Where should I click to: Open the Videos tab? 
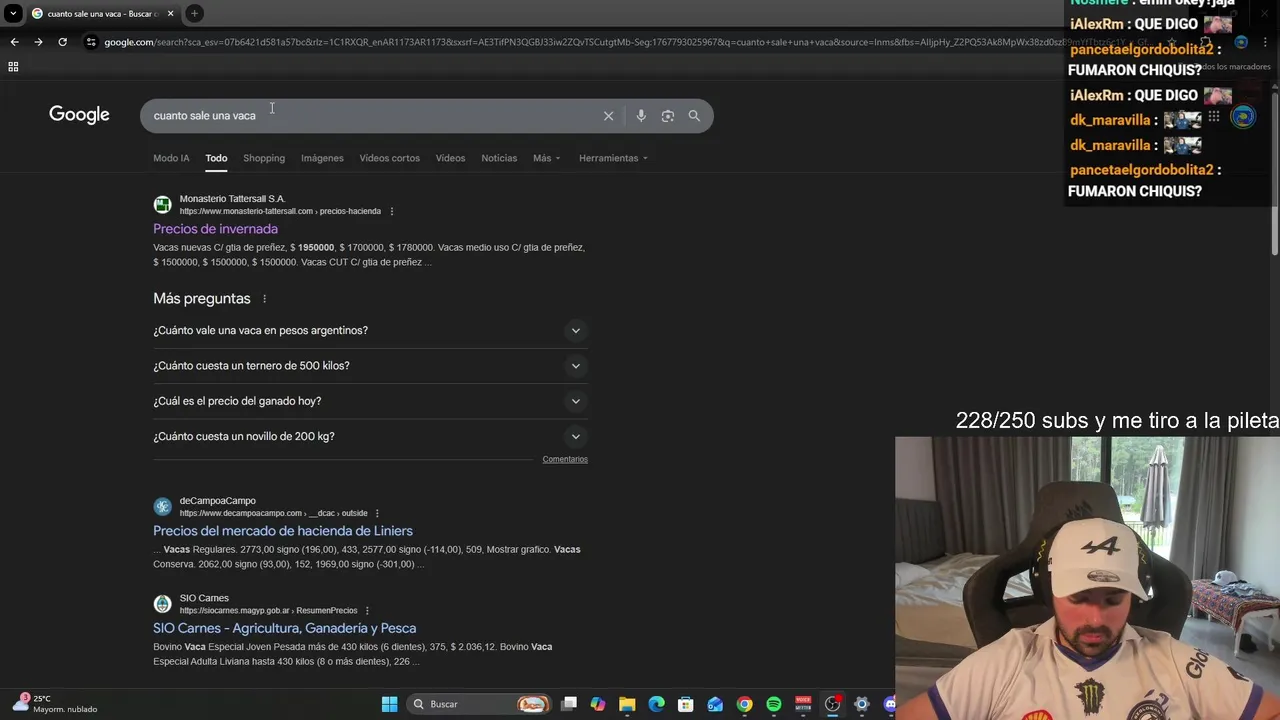point(450,158)
